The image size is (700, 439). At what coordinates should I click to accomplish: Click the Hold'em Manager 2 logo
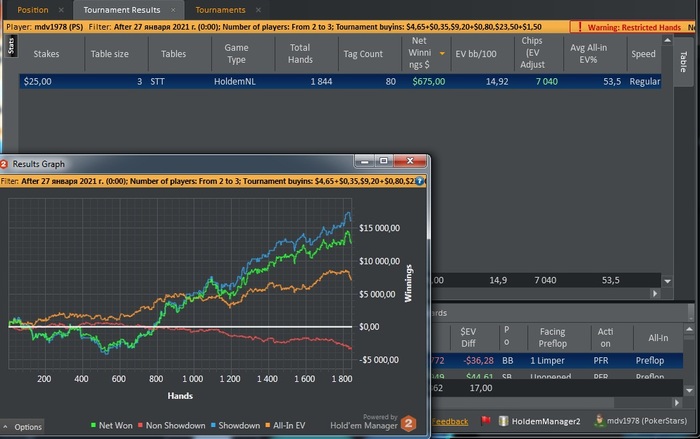[408, 423]
